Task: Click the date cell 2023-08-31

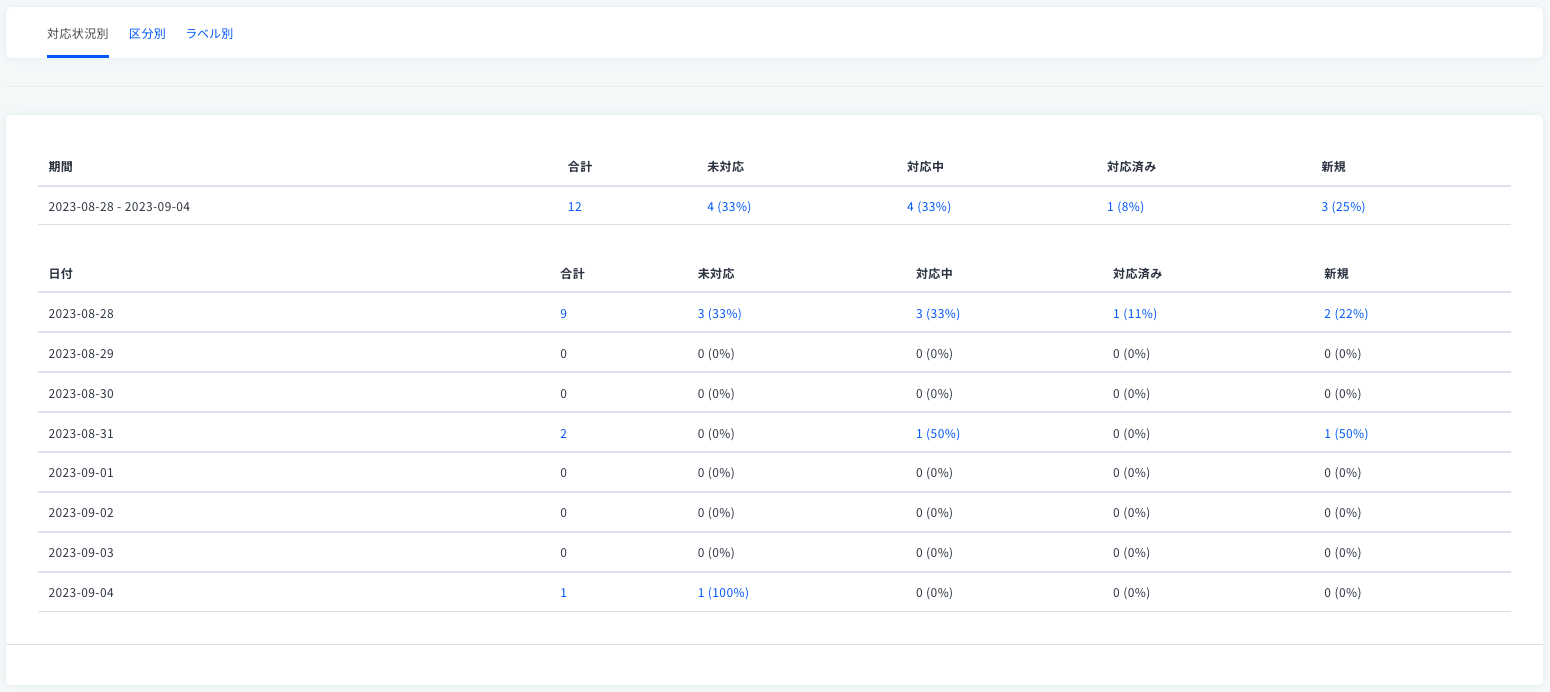Action: [81, 434]
